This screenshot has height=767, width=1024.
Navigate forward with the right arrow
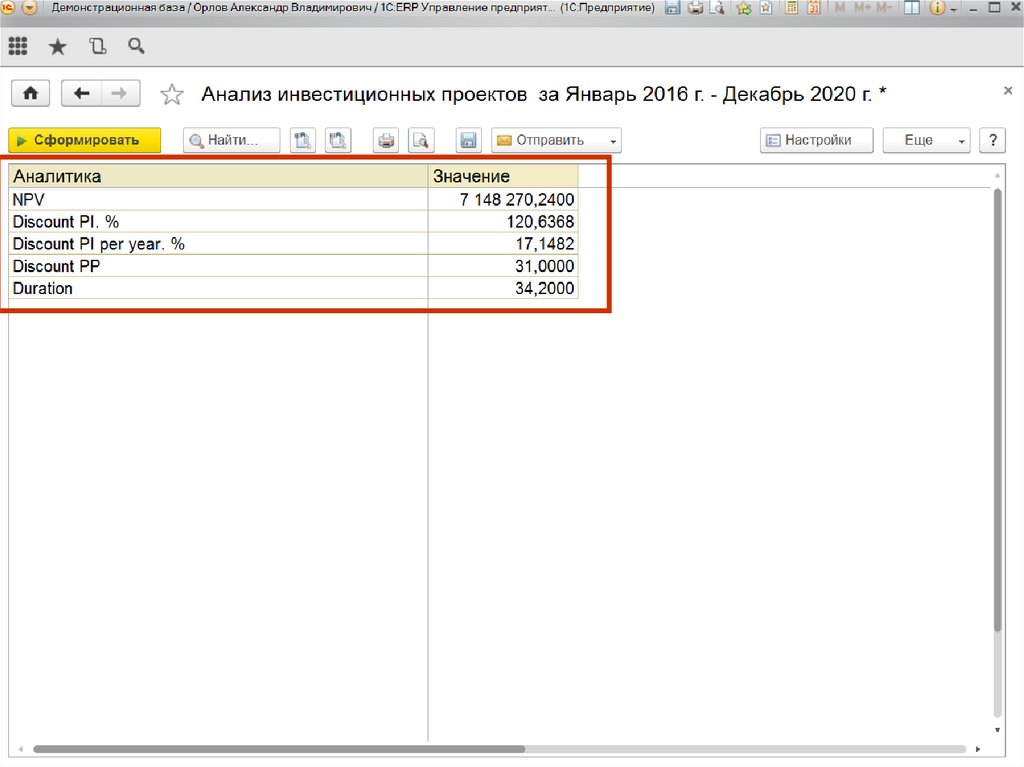tap(120, 93)
